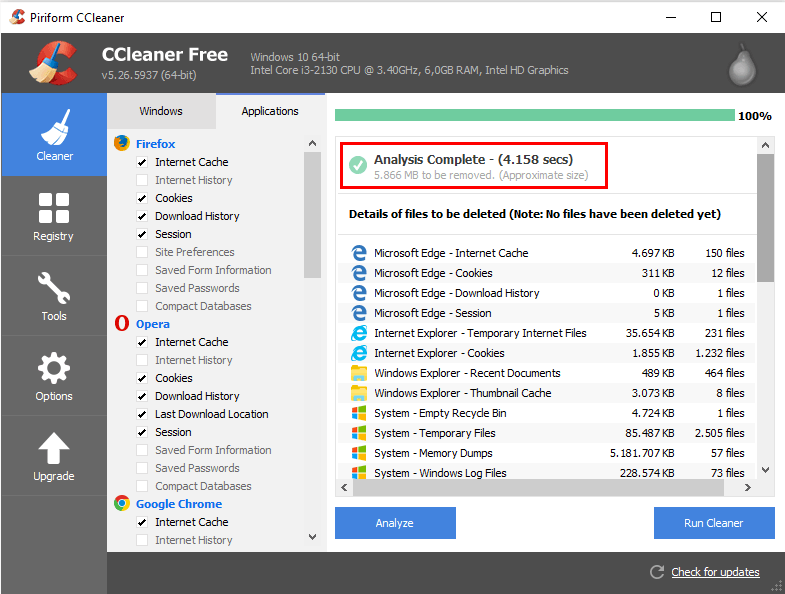The width and height of the screenshot is (785, 594).
Task: Select the Firefox group header
Action: click(156, 144)
